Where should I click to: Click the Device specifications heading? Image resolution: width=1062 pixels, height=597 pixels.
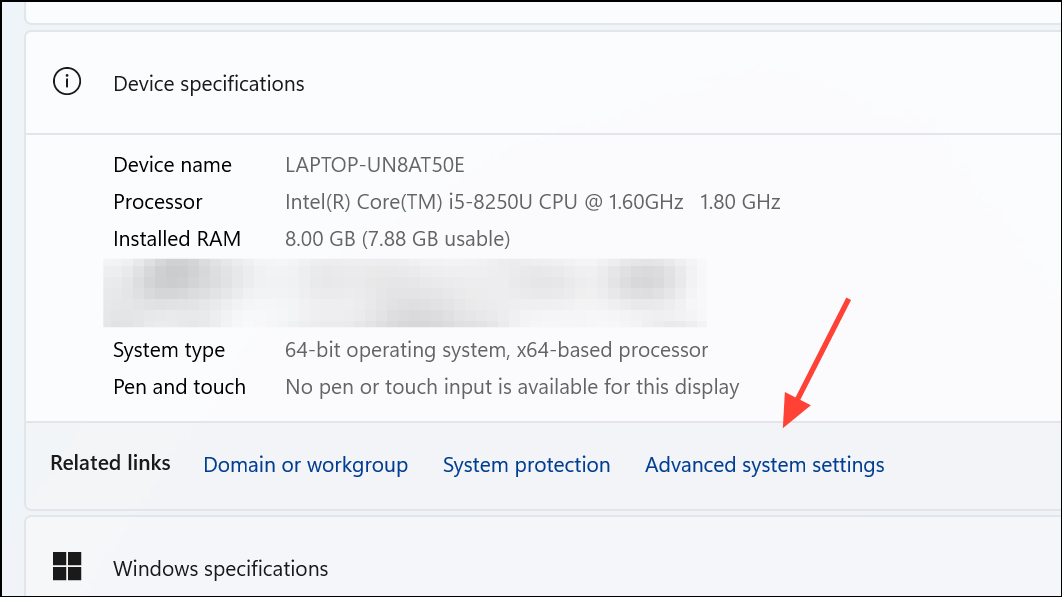[208, 83]
